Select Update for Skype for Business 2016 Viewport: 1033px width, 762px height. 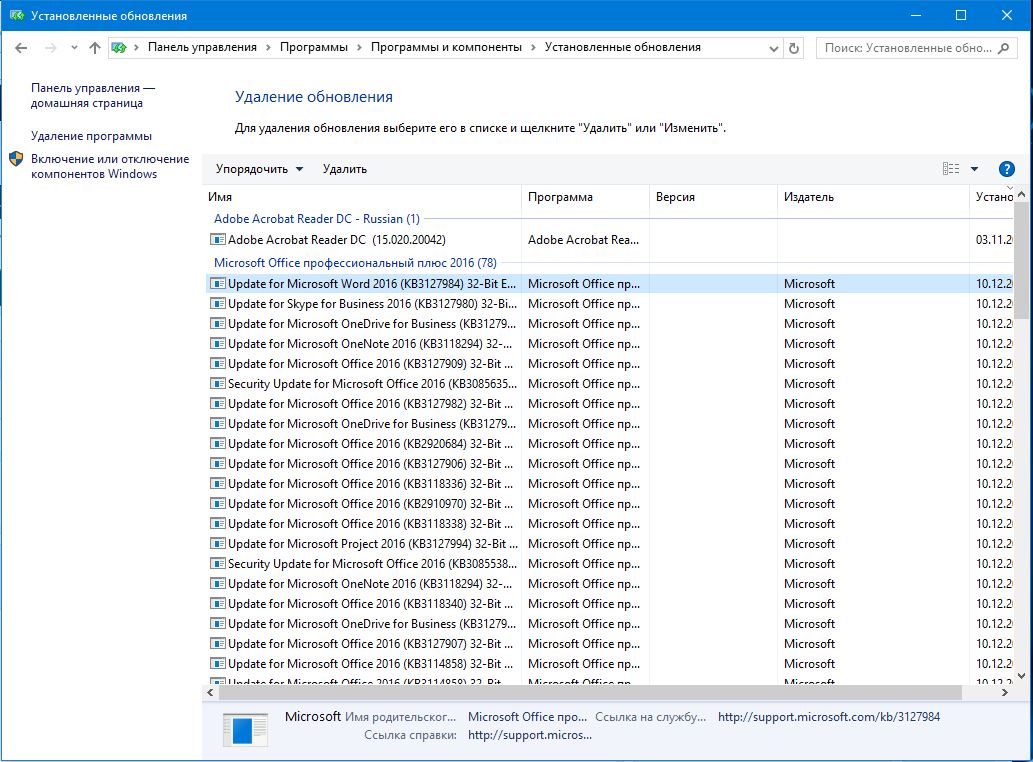click(371, 304)
